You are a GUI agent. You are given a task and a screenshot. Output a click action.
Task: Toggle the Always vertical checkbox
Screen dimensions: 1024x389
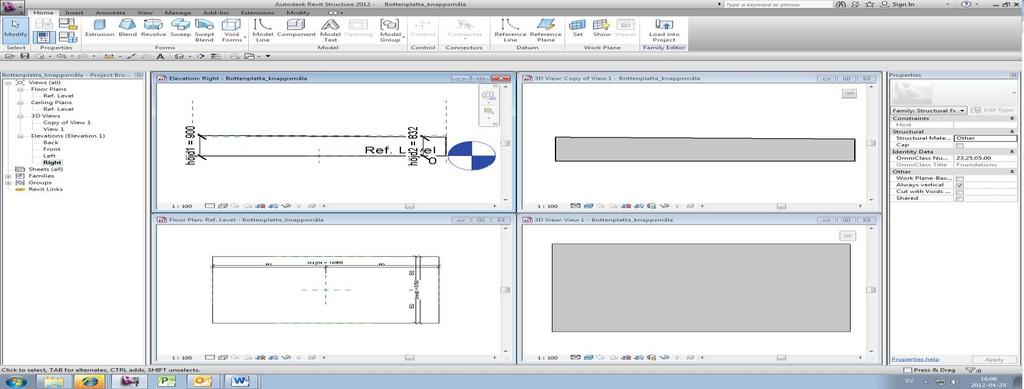click(959, 185)
